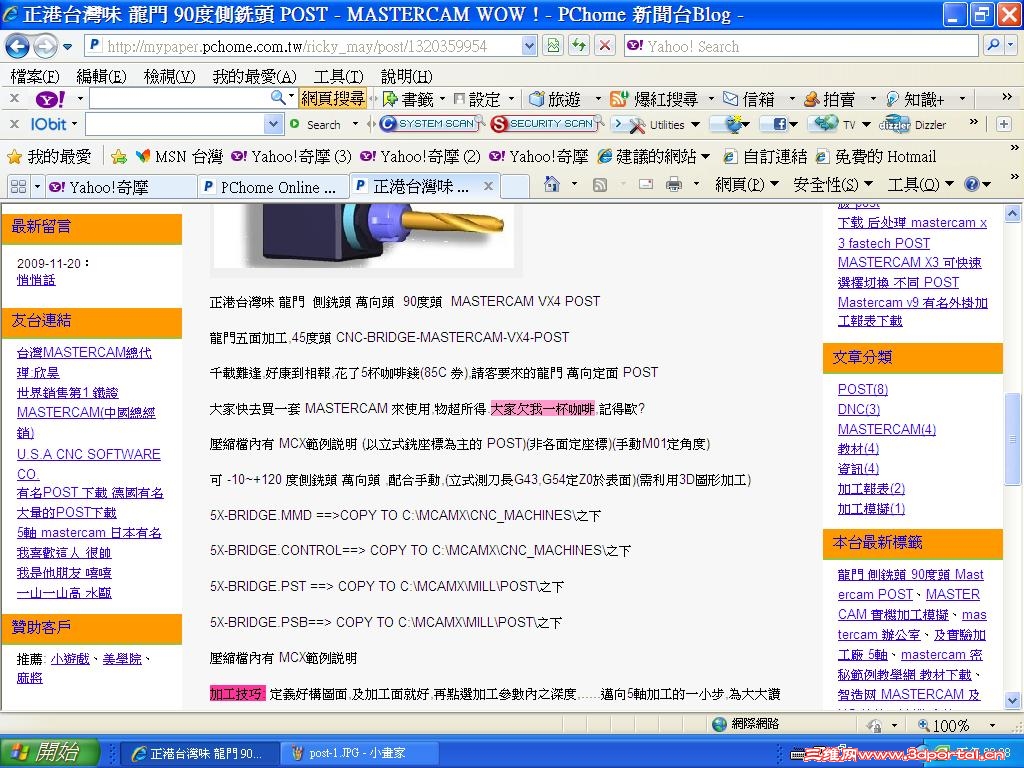Open the Facebook icon on the IObit toolbar
1024x768 pixels.
779,124
